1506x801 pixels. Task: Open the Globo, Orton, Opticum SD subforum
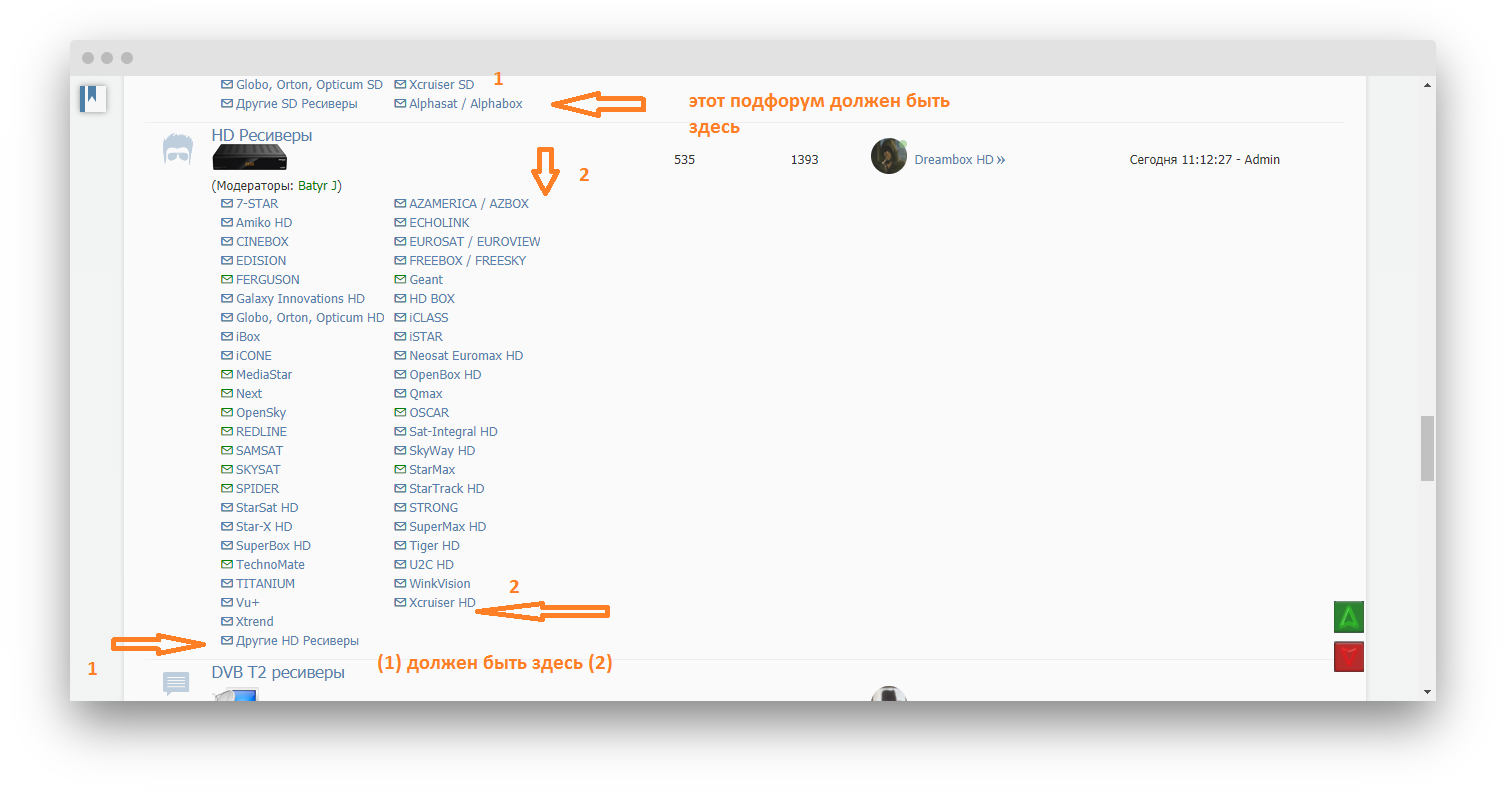point(309,85)
